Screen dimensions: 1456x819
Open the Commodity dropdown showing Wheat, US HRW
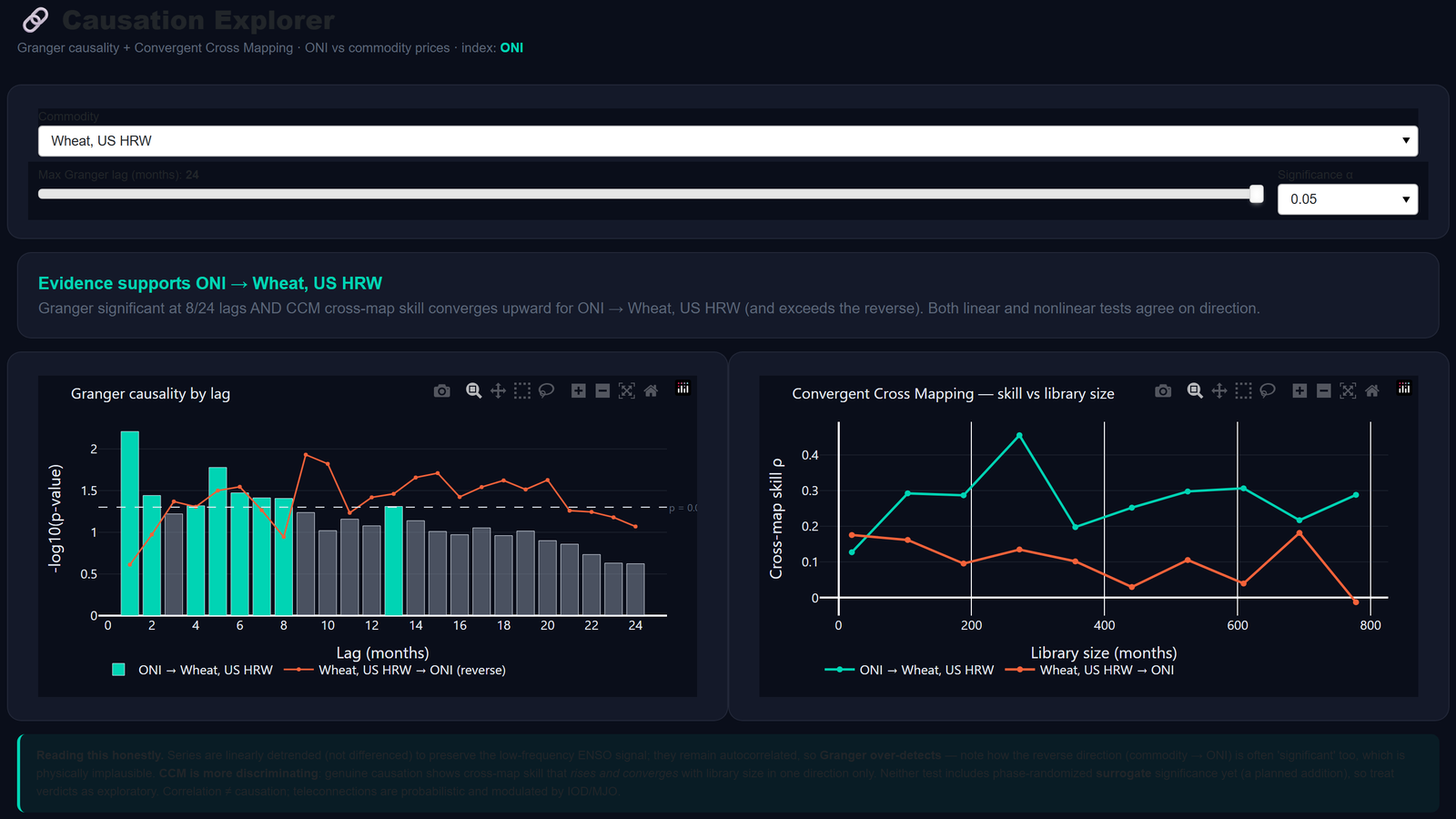[728, 141]
